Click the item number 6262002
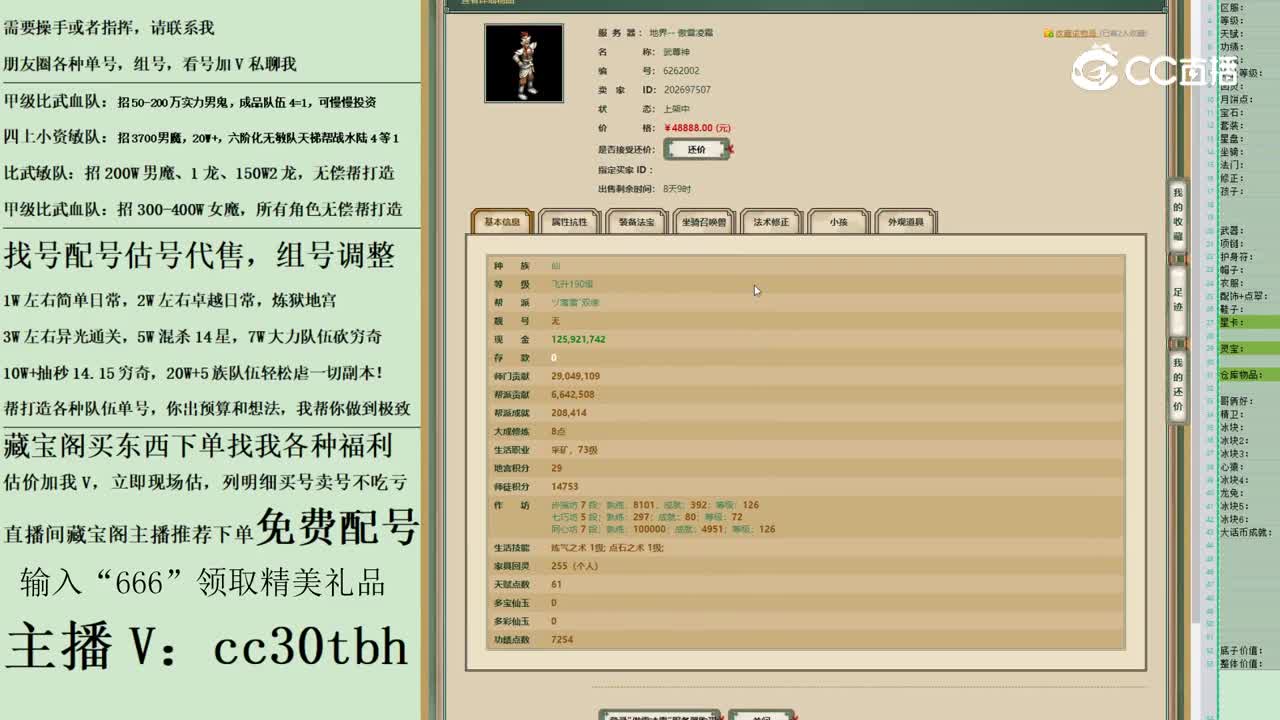This screenshot has height=720, width=1280. pos(681,71)
